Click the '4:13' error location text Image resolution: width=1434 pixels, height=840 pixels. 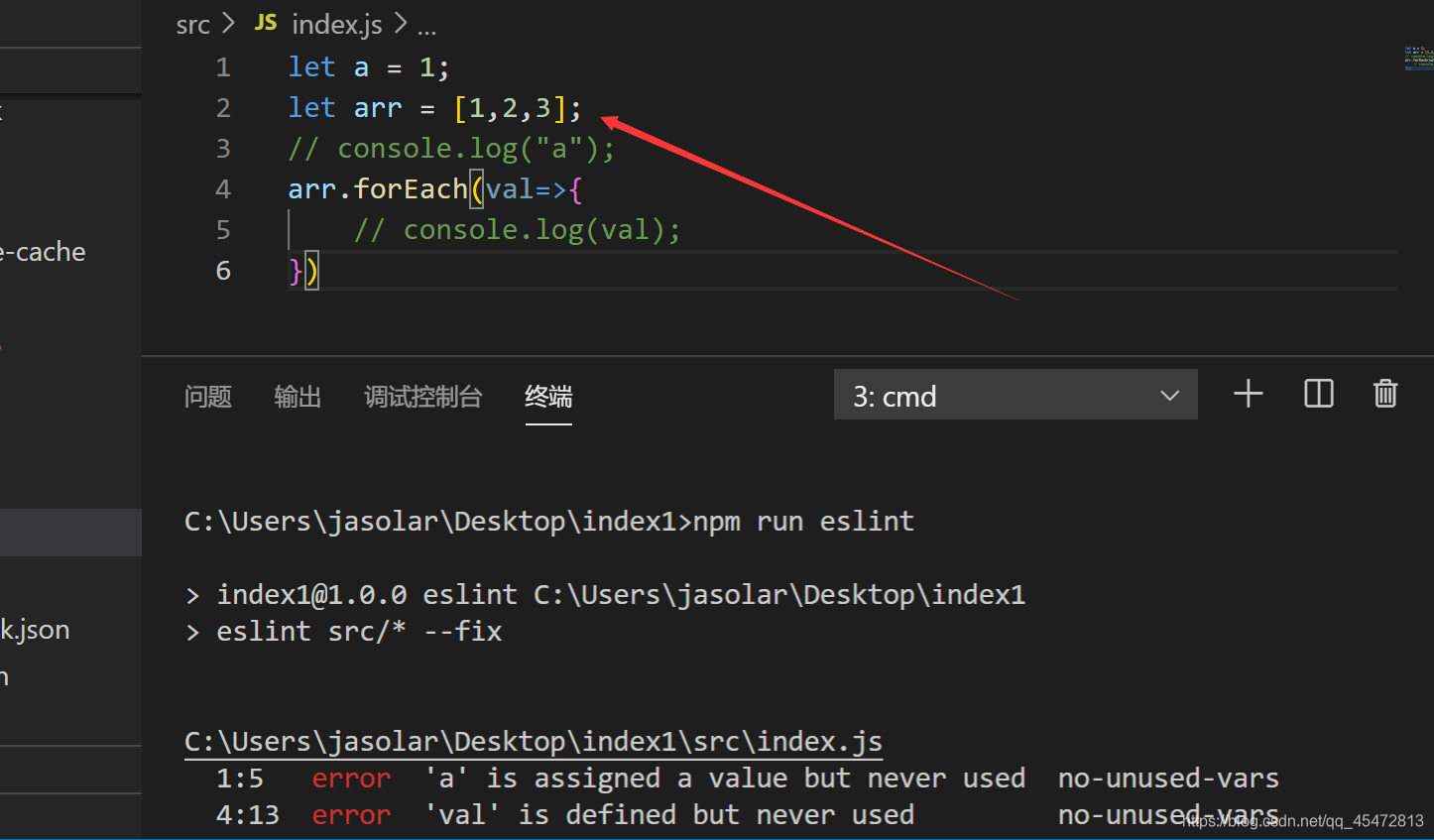248,815
